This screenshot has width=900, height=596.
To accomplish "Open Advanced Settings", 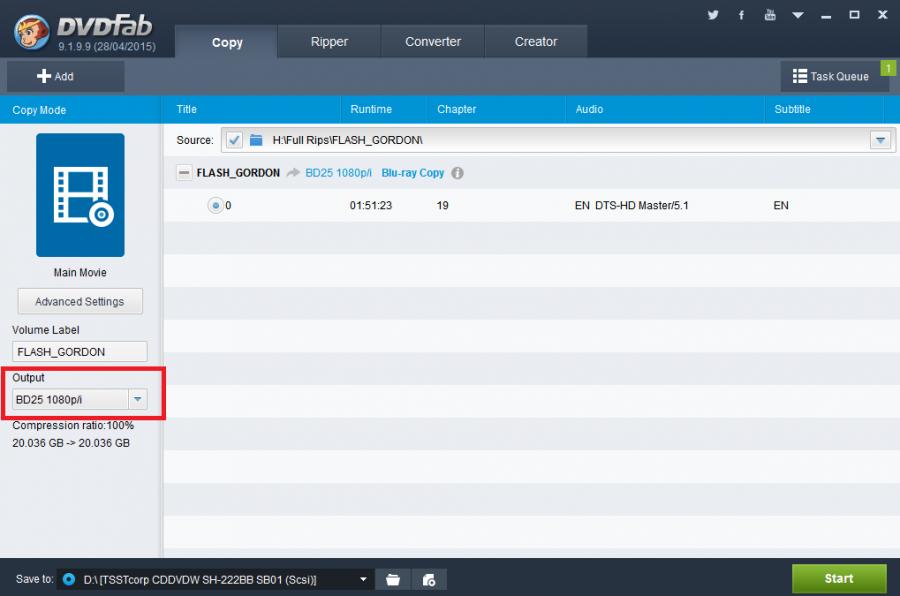I will [80, 301].
